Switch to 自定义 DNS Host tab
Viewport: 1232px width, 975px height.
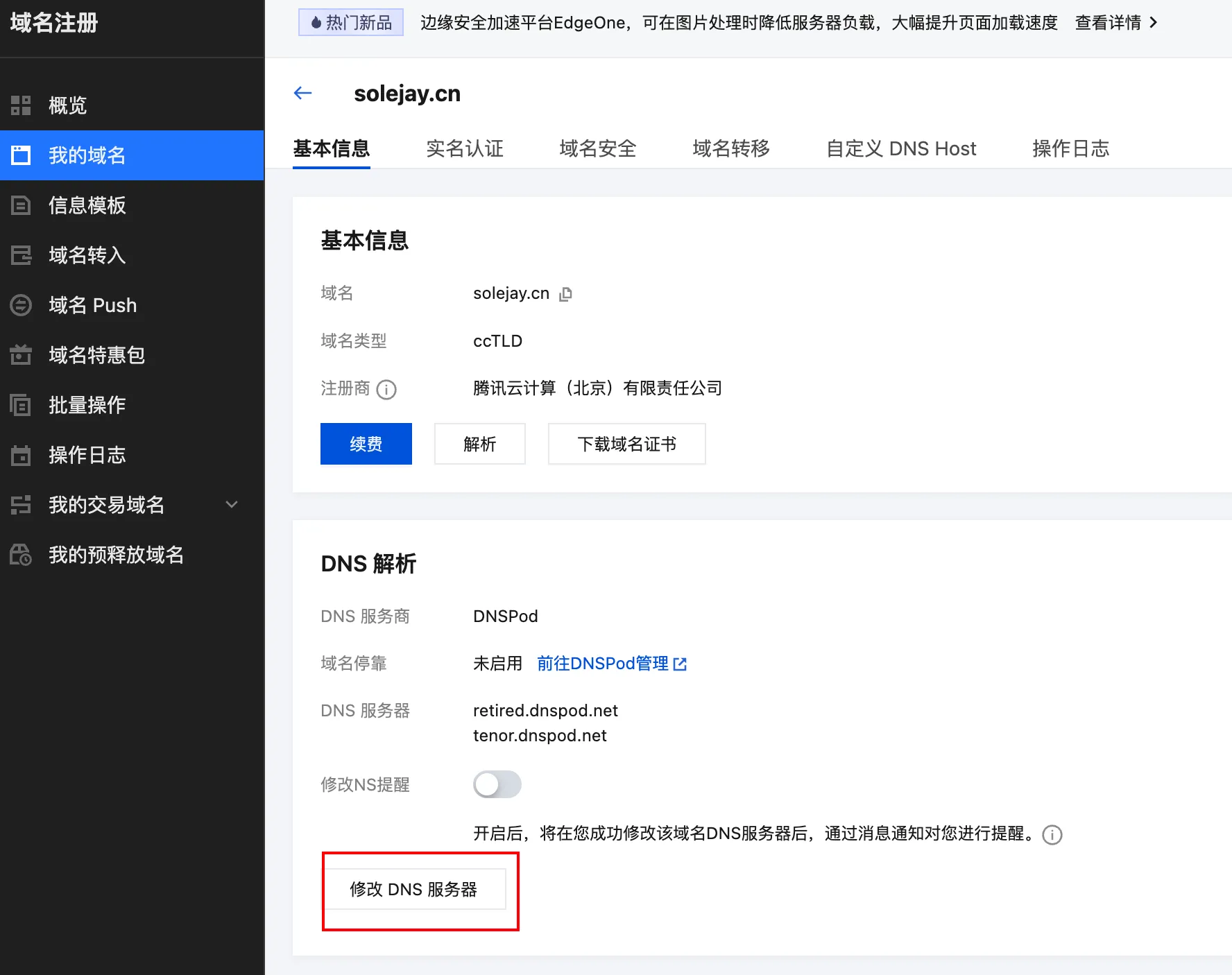[900, 148]
